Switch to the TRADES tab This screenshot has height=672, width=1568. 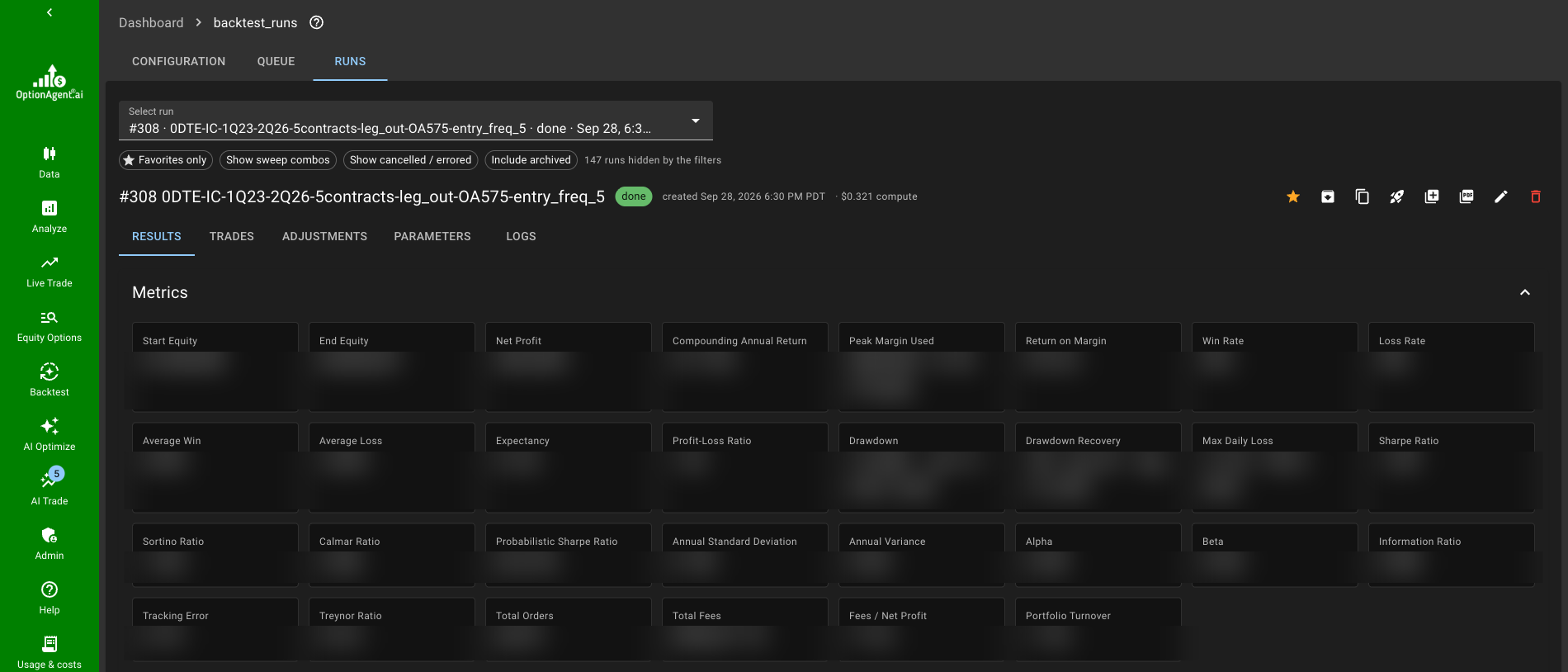pos(232,236)
